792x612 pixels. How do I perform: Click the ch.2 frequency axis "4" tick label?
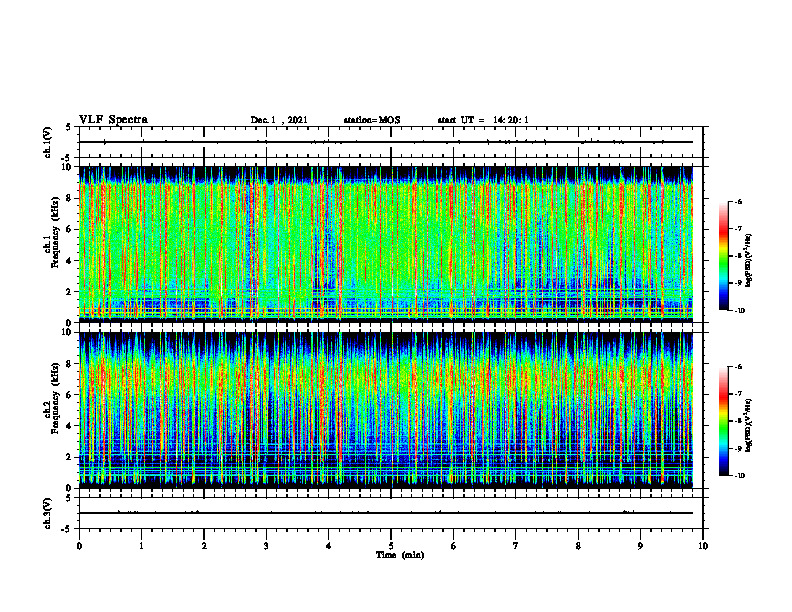click(x=70, y=426)
